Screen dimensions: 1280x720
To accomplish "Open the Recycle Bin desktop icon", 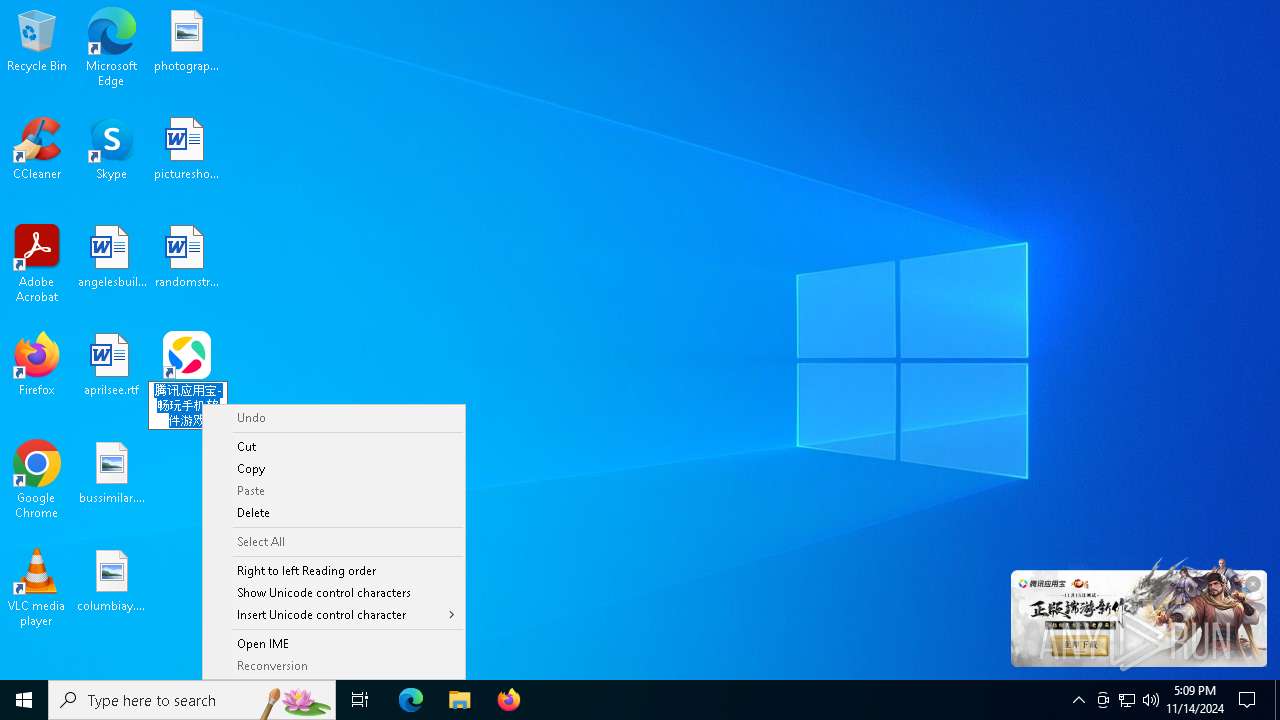I will coord(37,42).
